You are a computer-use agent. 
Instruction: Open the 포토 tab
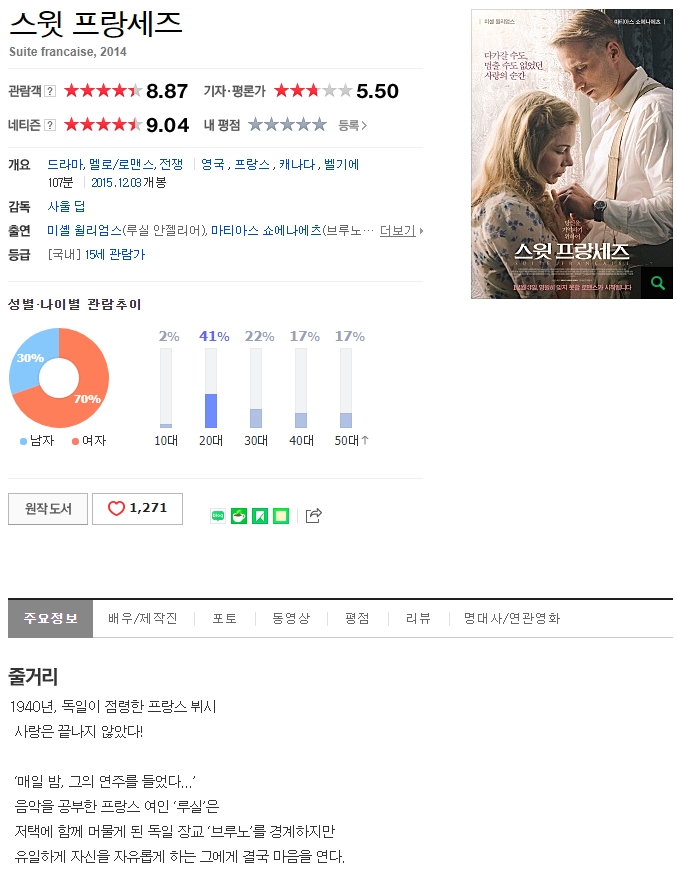pos(224,618)
